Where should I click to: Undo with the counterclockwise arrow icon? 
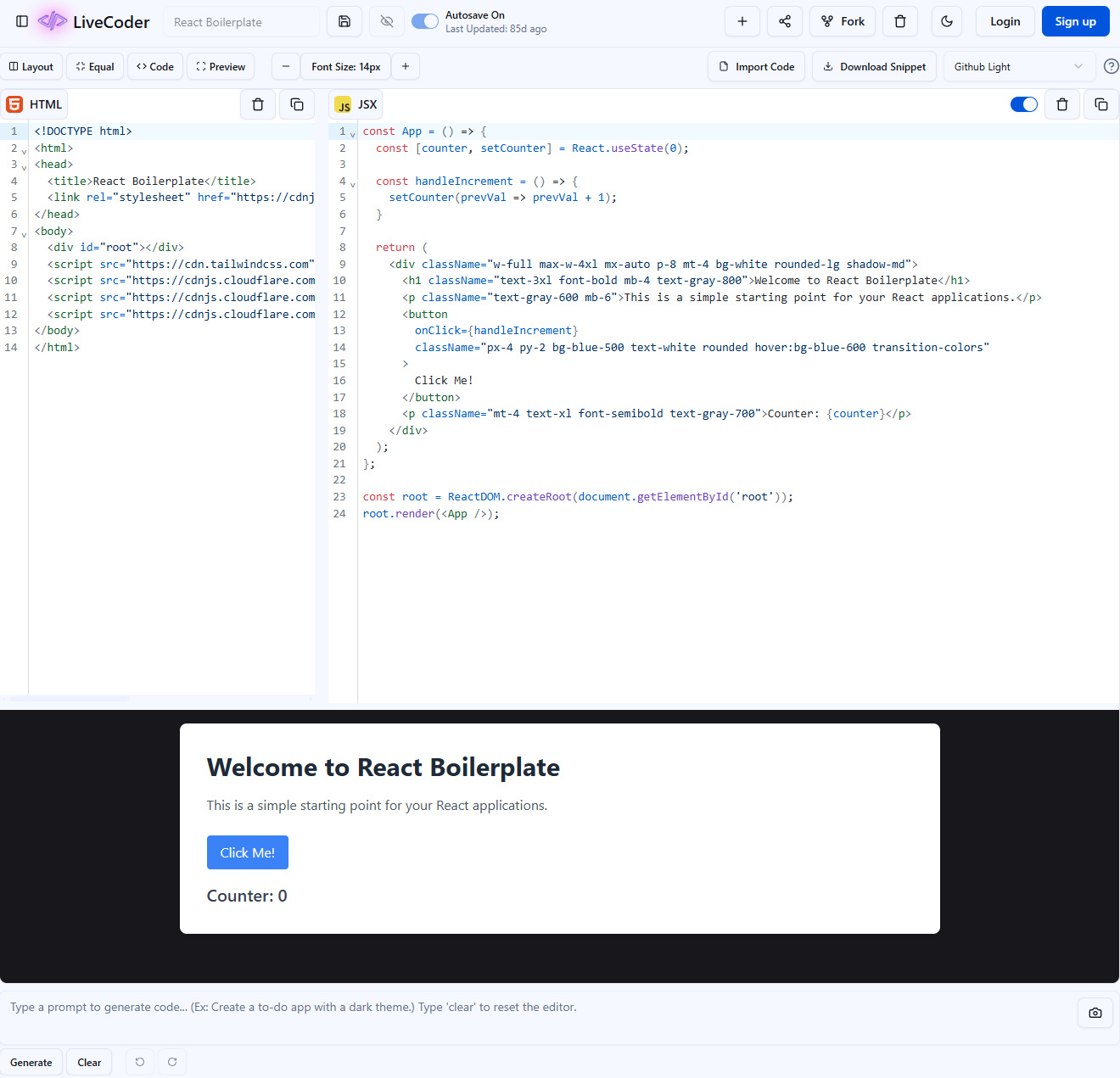pos(140,1062)
